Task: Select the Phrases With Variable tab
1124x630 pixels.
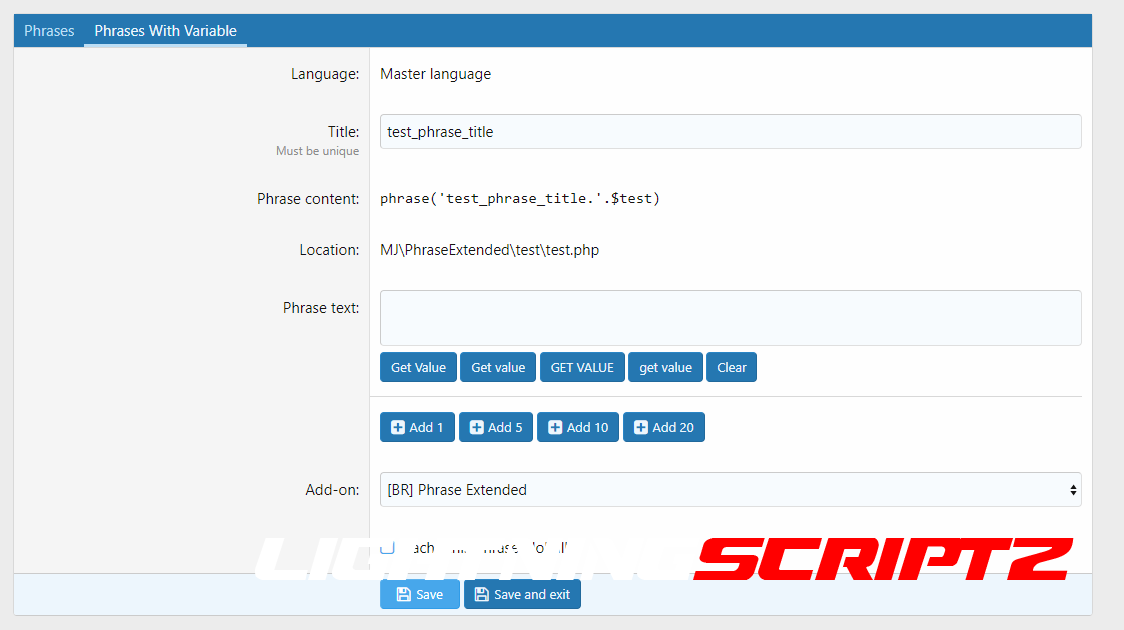Action: (x=165, y=31)
